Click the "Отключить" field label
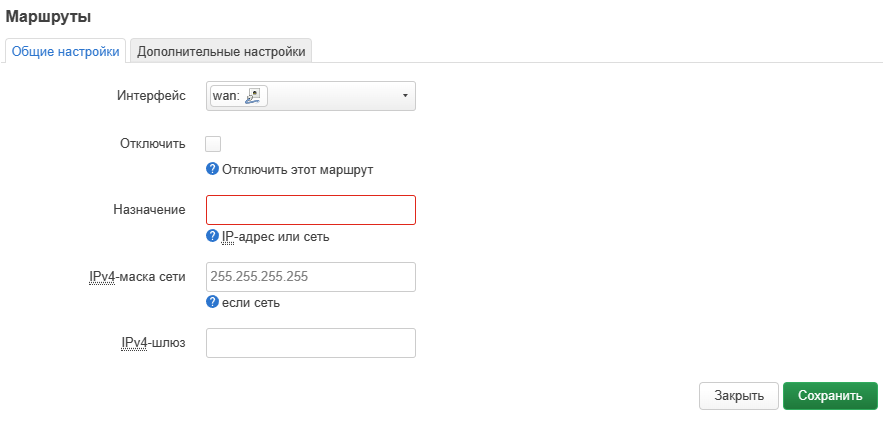 152,143
